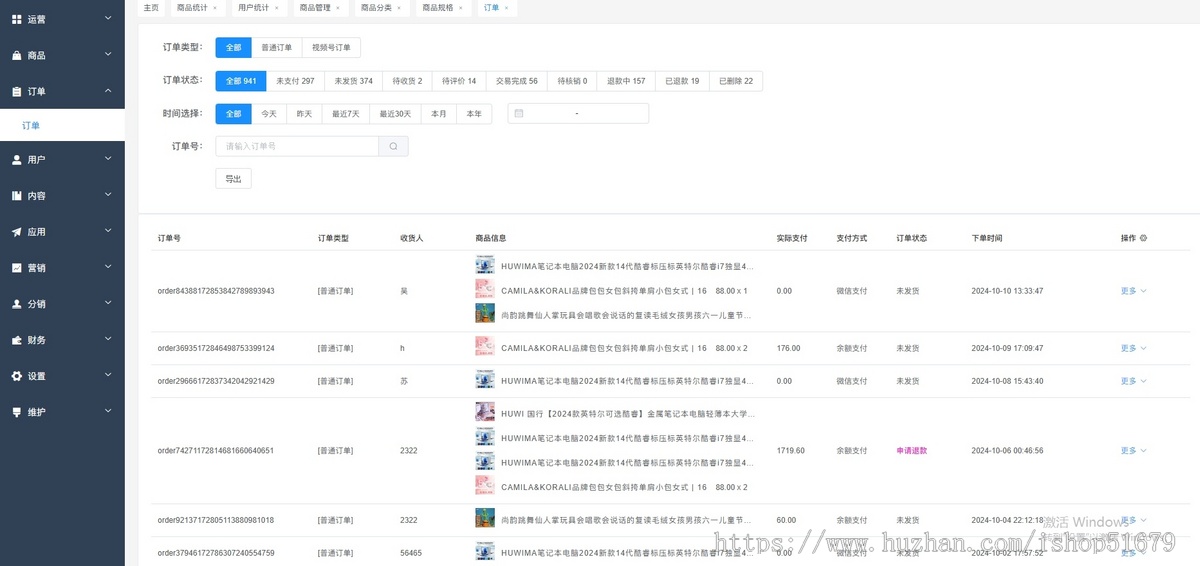1200x566 pixels.
Task: Click the 设置 gear icon in sidebar
Action: 17,376
